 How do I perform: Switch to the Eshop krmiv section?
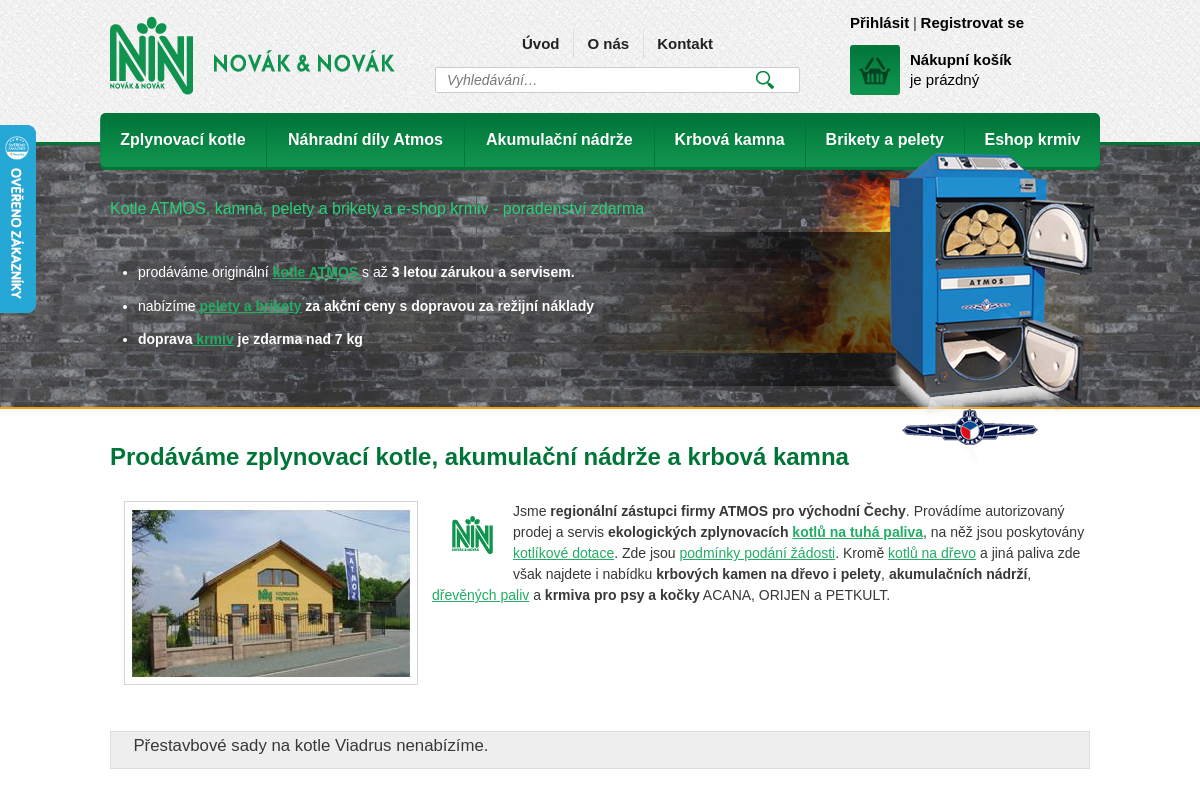tap(1031, 139)
